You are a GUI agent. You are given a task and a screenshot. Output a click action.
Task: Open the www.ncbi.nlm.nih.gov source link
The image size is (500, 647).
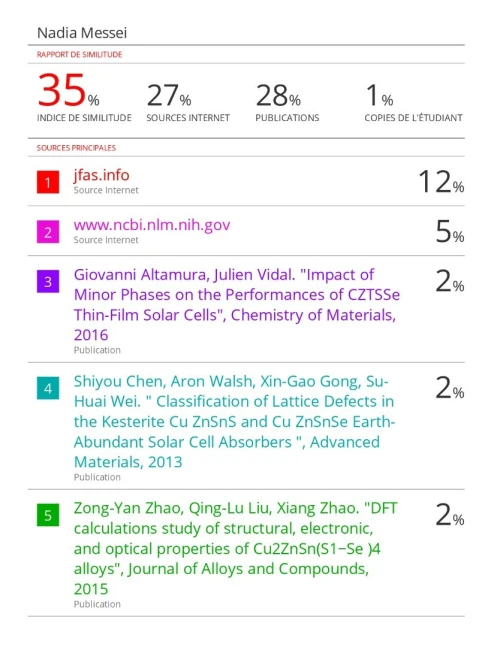coord(152,225)
